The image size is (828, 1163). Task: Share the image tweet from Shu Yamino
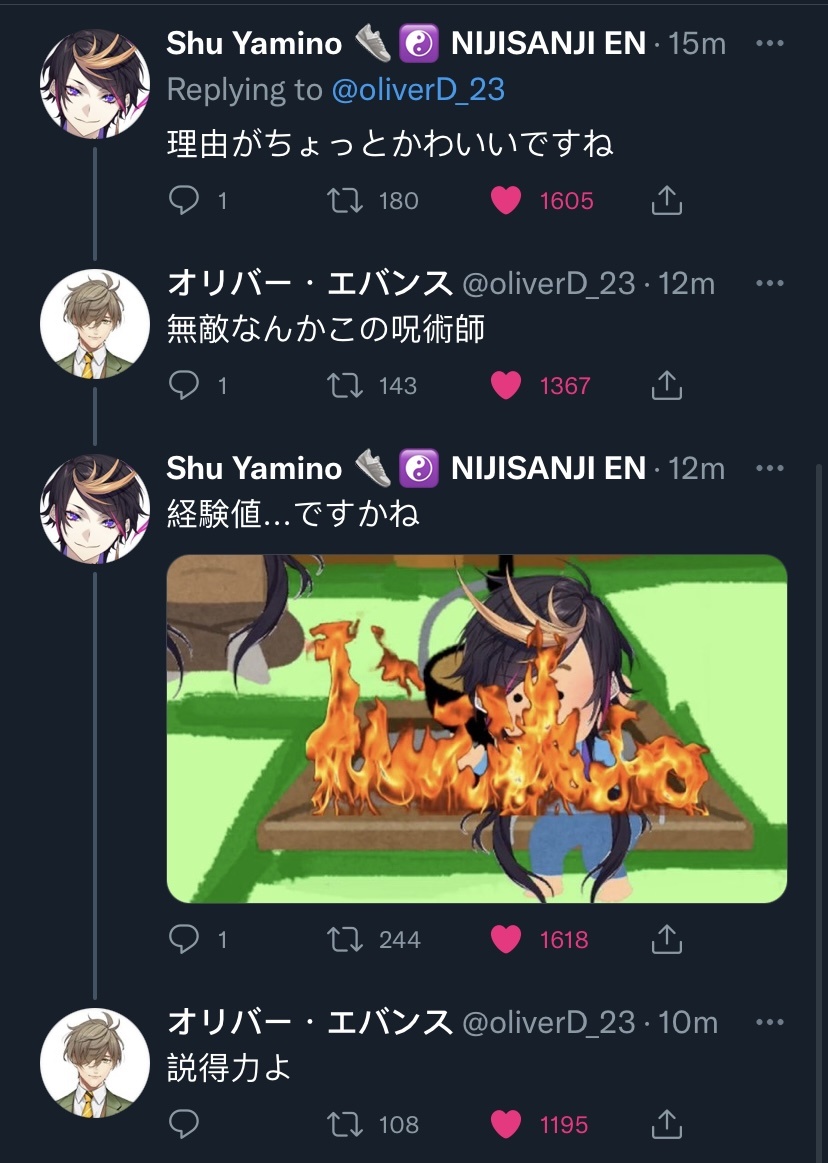coord(666,939)
